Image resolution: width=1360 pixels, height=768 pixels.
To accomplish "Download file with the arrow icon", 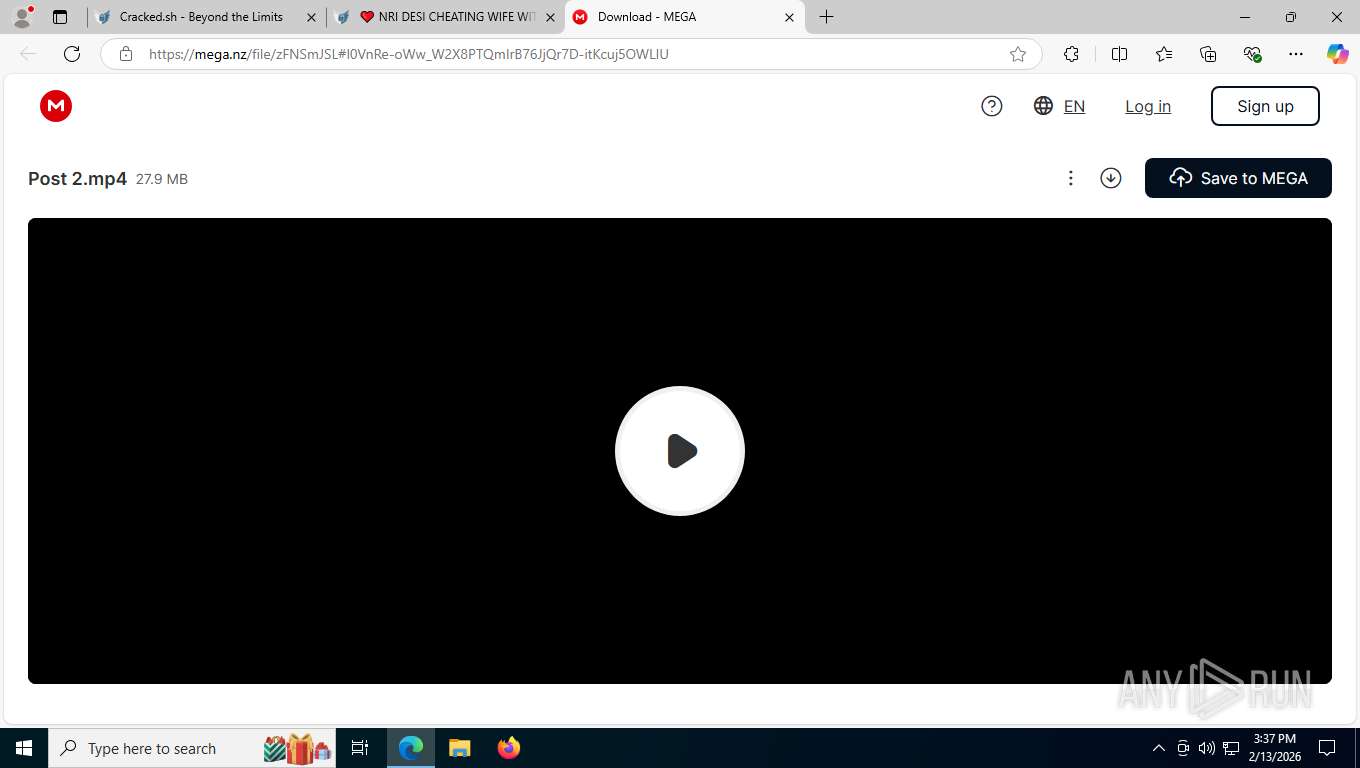I will 1111,178.
